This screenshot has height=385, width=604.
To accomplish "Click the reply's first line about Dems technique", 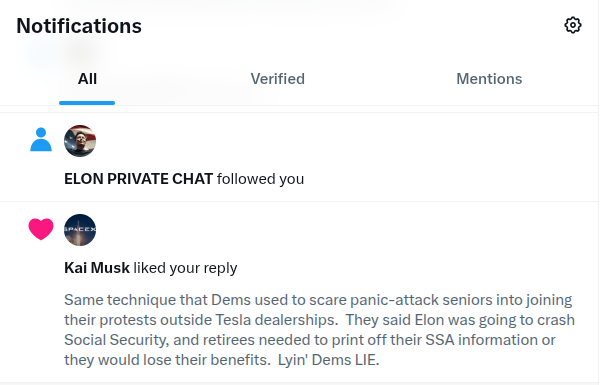I will 318,300.
